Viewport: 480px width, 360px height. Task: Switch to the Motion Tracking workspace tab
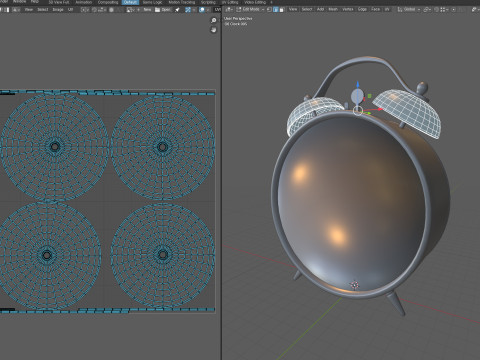[182, 2]
